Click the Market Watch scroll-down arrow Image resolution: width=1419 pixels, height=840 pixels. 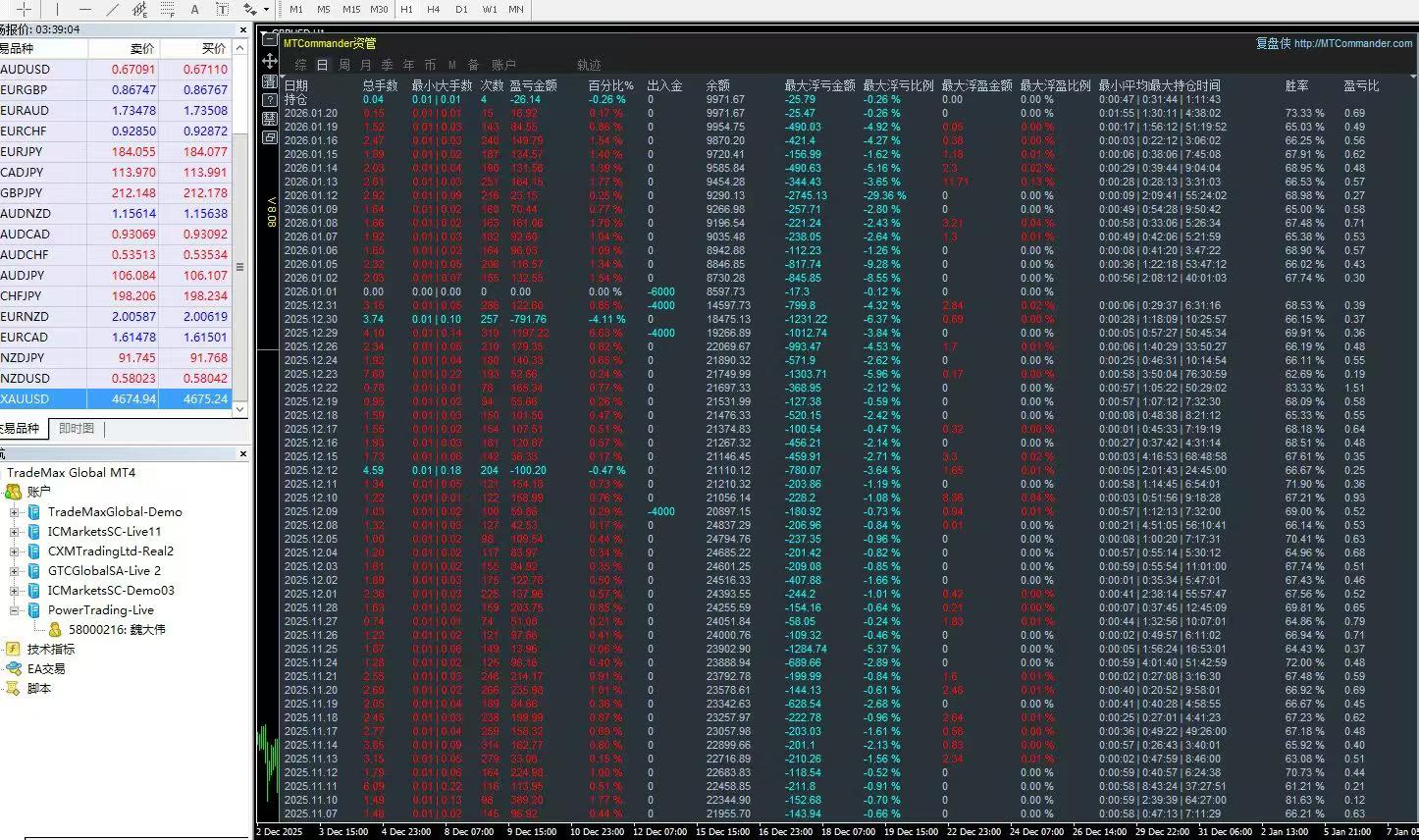240,409
